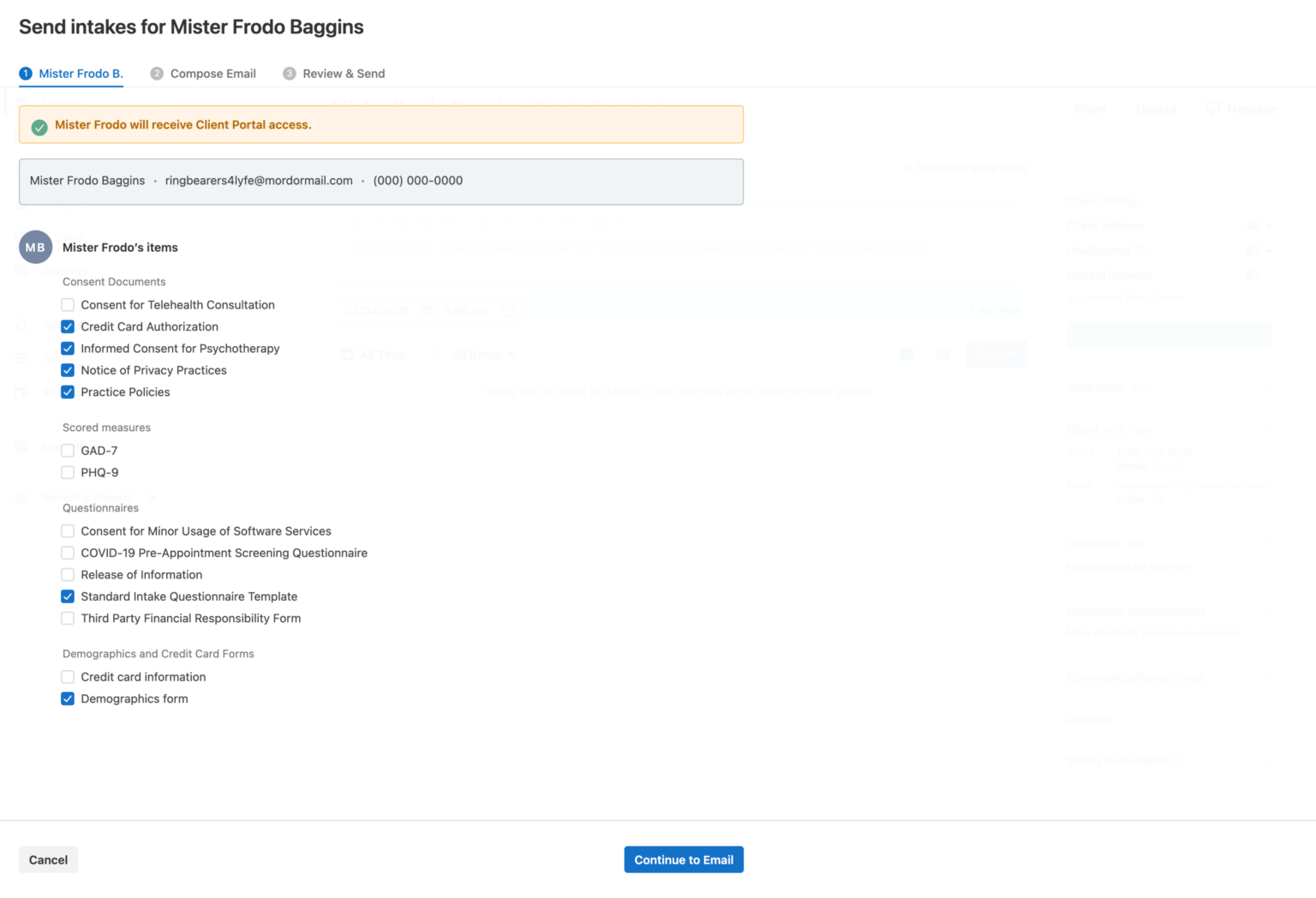
Task: Enable the Release of Information questionnaire
Action: click(68, 574)
